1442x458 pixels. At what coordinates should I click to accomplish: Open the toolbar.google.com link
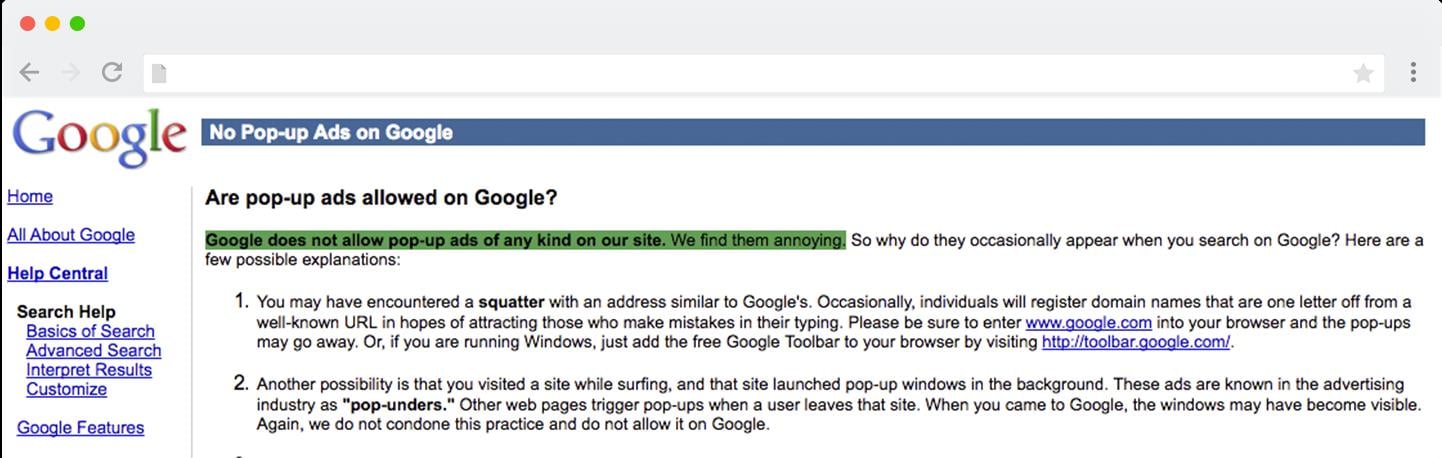1137,342
